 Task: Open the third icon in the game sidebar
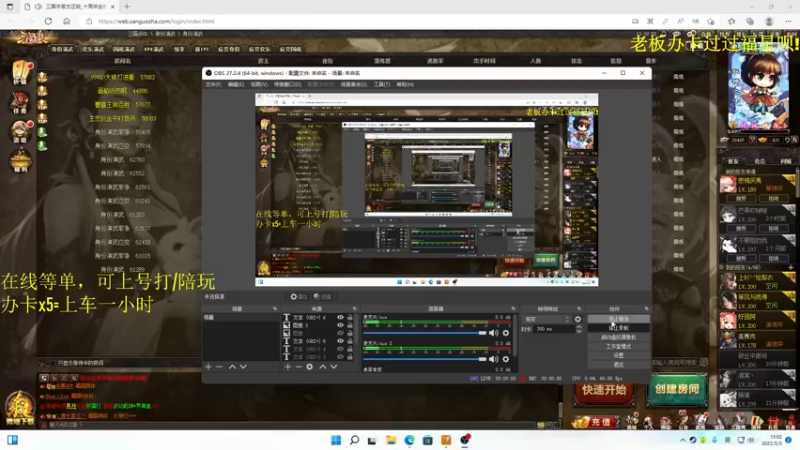21,132
